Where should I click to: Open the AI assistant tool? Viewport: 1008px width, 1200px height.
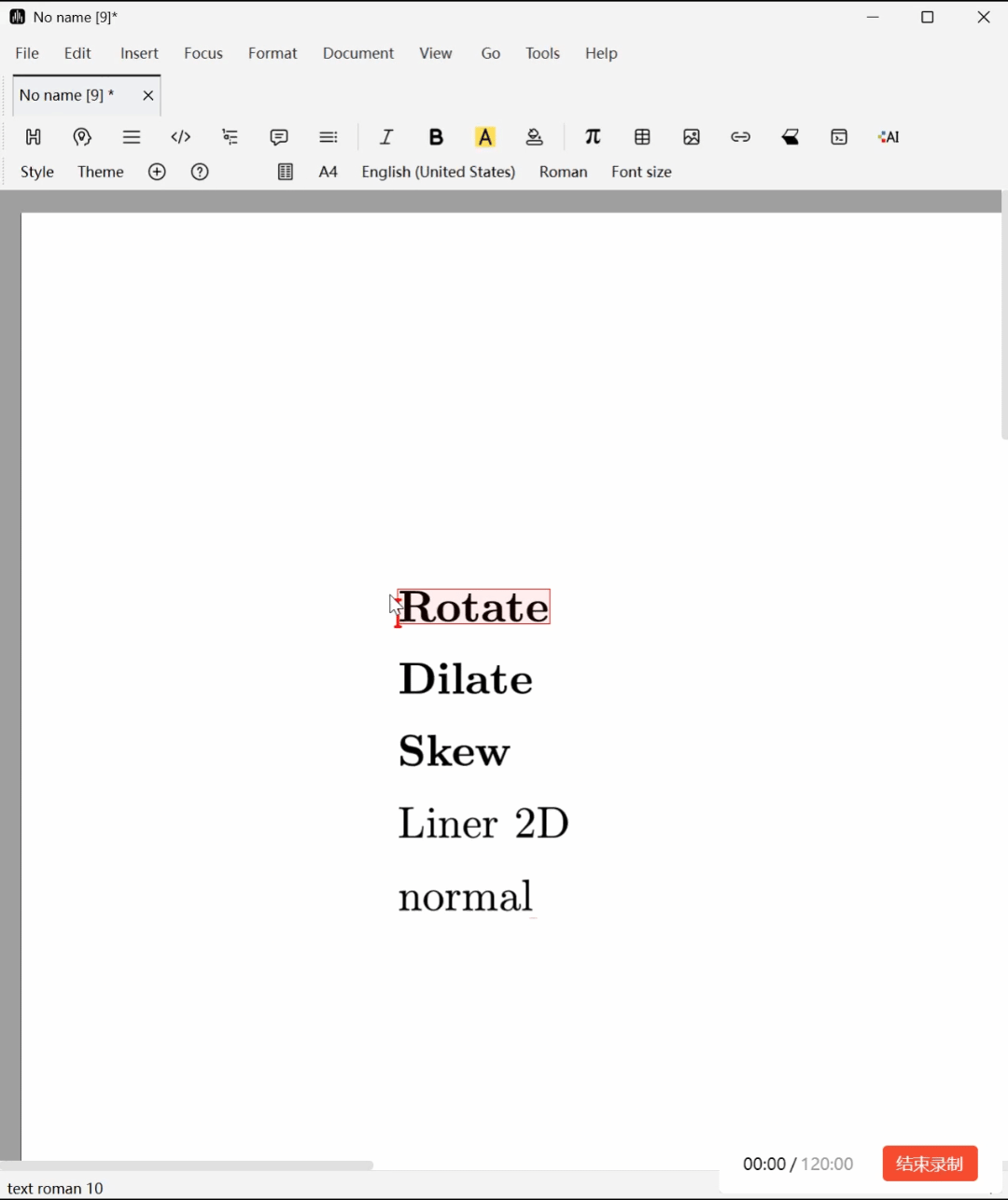click(889, 137)
